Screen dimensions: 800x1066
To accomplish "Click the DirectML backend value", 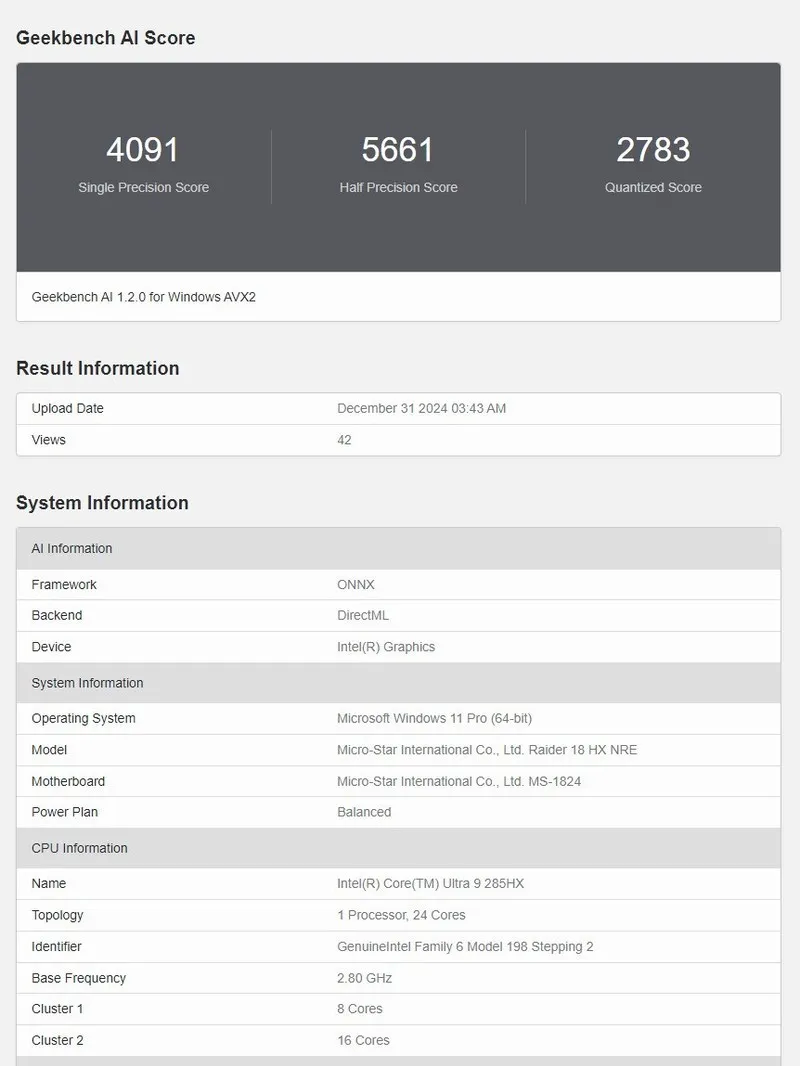I will (x=363, y=615).
